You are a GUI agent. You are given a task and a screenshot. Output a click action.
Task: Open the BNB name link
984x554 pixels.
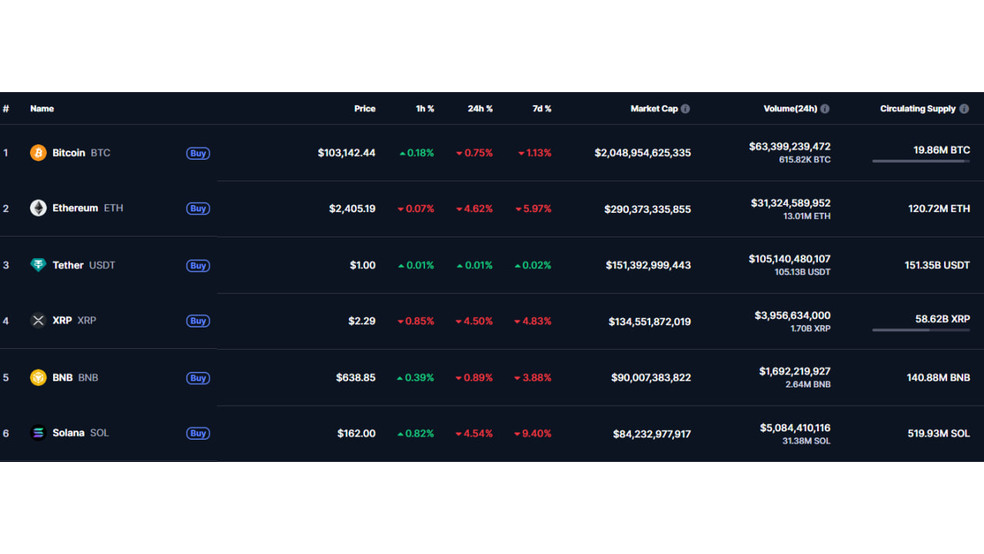[x=75, y=378]
